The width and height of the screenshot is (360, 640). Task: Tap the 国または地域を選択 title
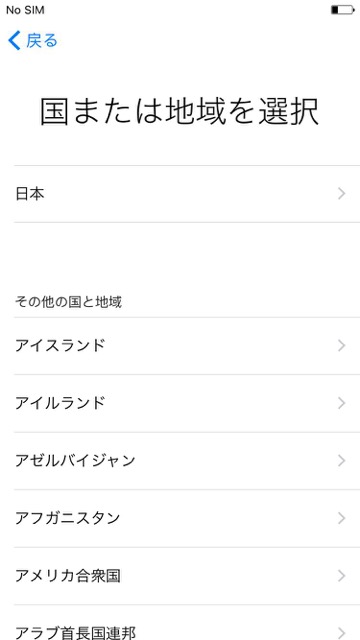pos(180,111)
